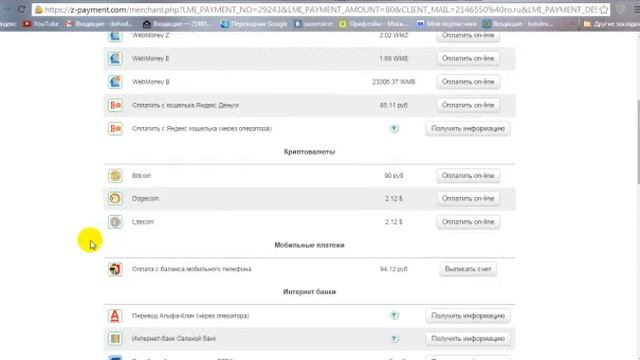Click the Bitcoin coin icon

(115, 176)
